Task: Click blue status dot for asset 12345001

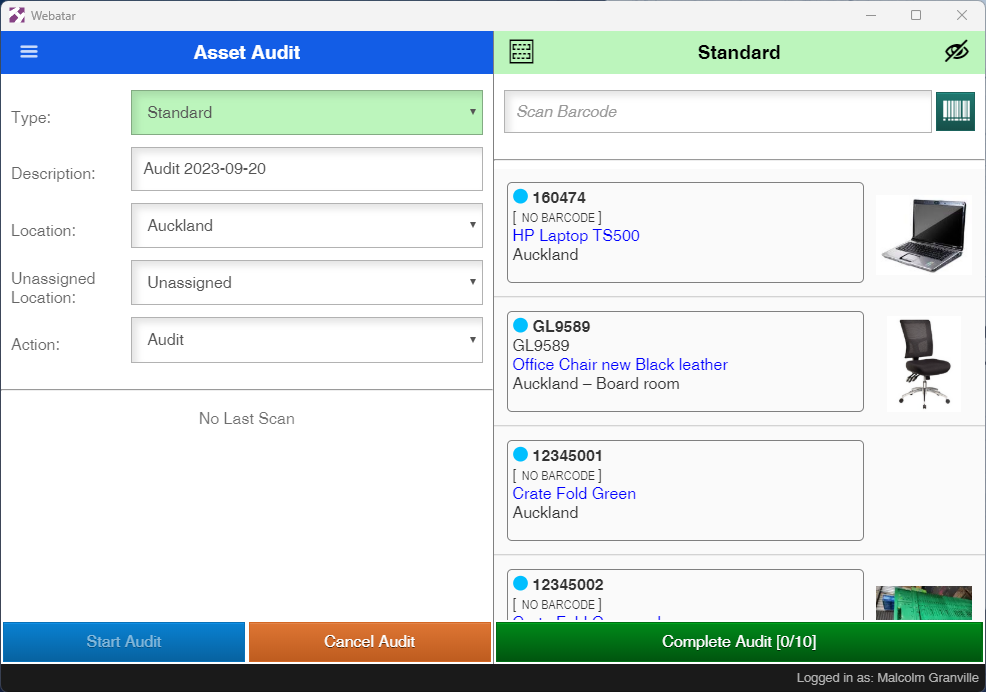Action: 521,454
